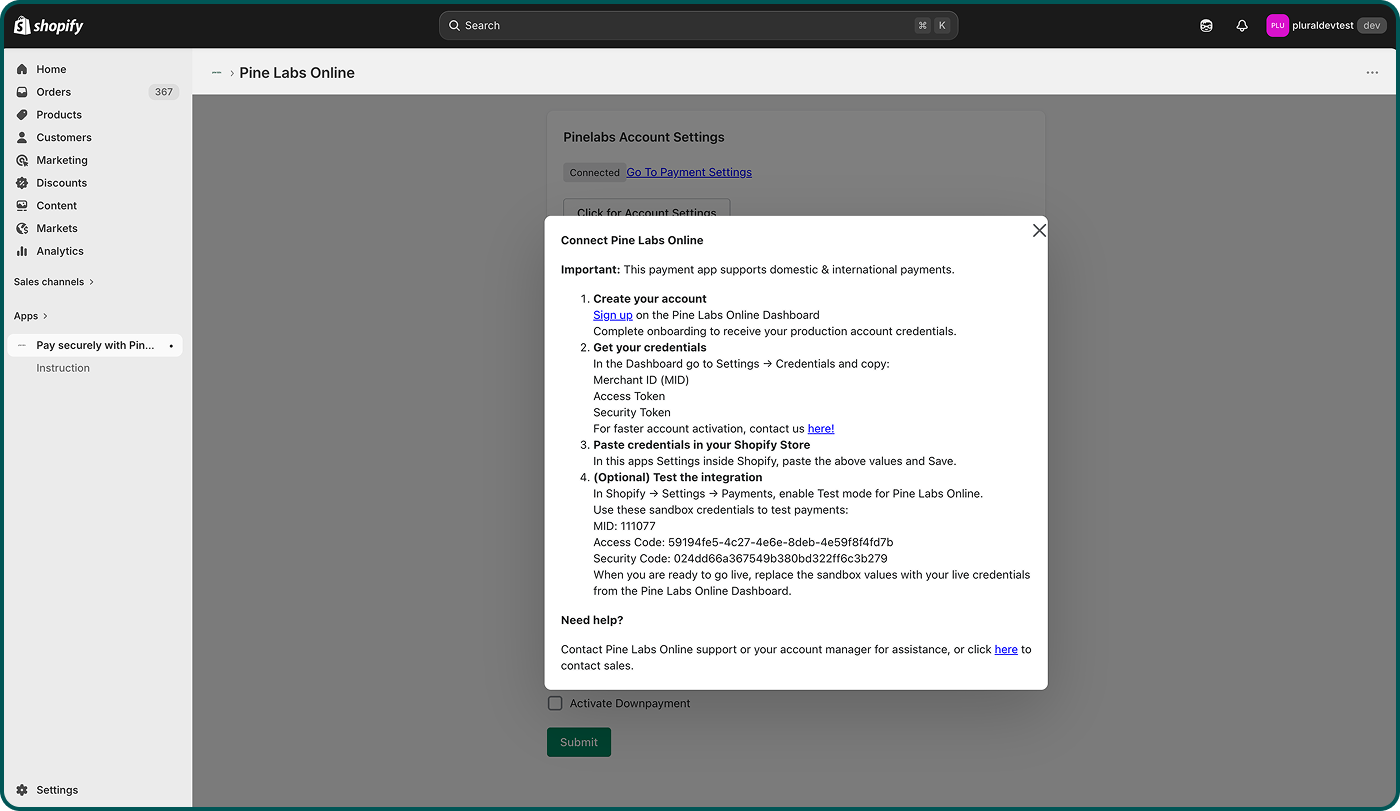Click the Customers person icon
Image resolution: width=1400 pixels, height=811 pixels.
coord(22,138)
